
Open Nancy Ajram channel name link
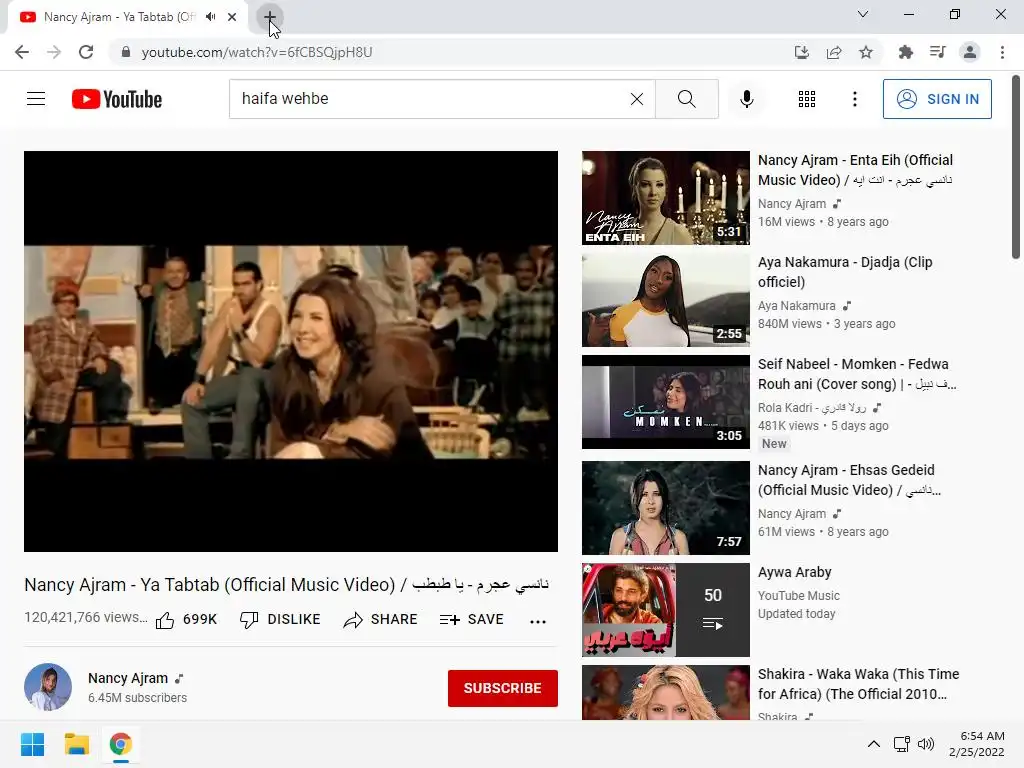pos(128,678)
